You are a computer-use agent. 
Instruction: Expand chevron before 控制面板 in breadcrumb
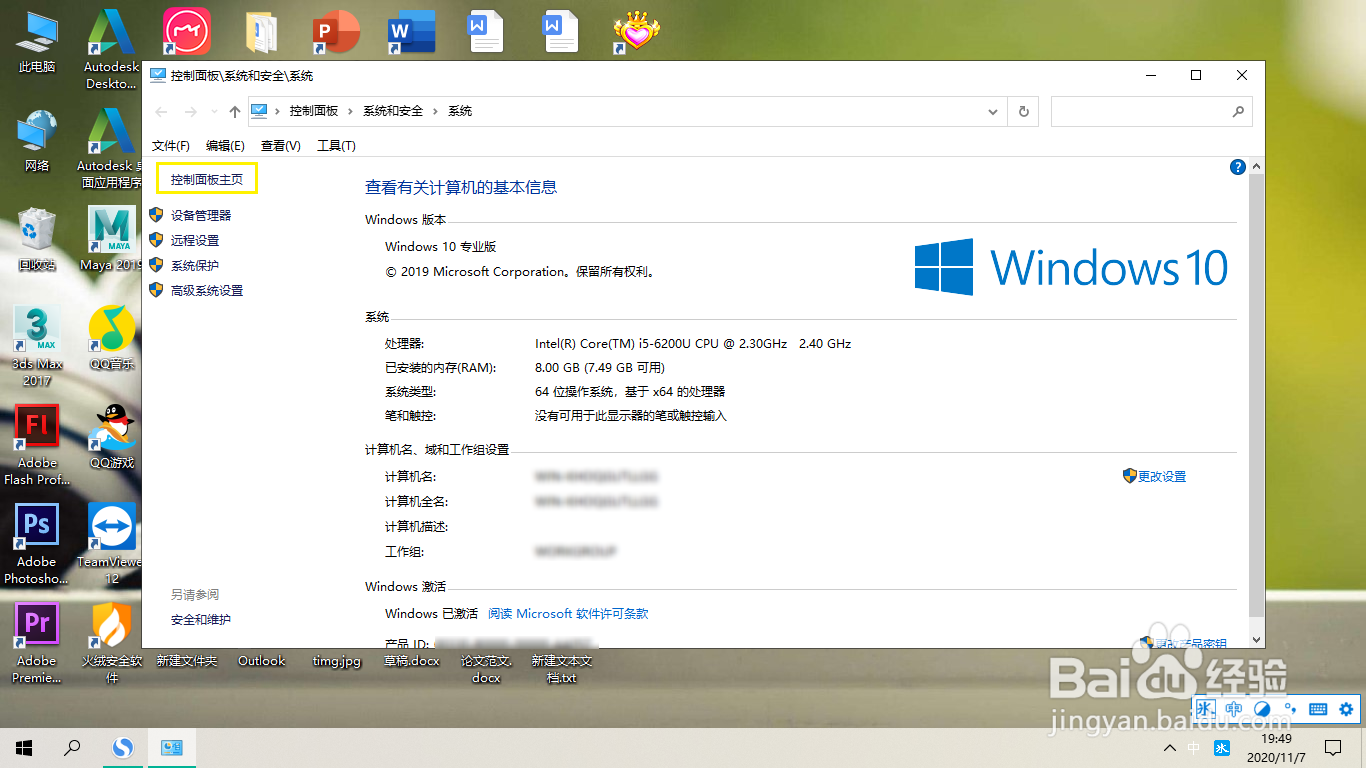tap(278, 111)
